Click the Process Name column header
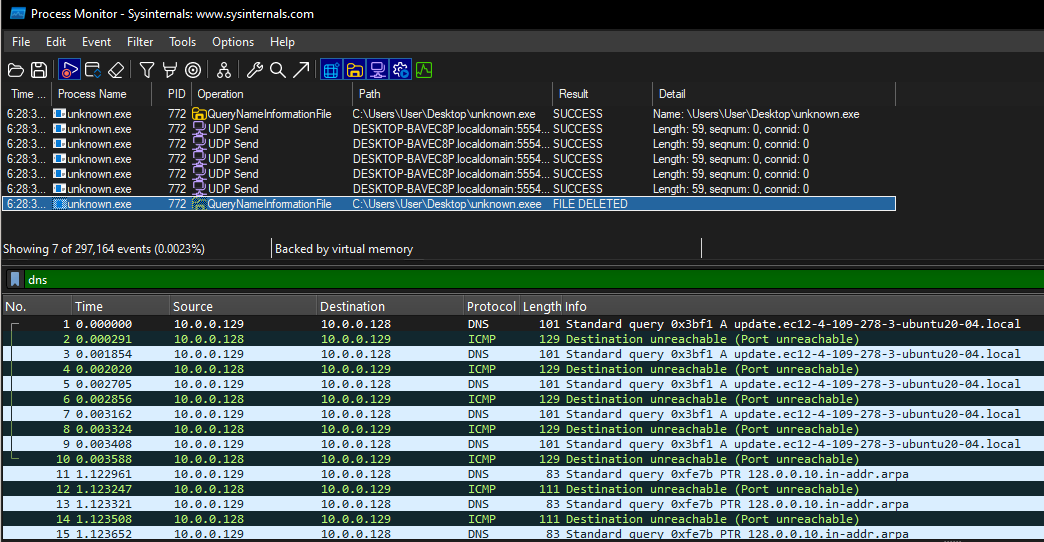This screenshot has height=542, width=1044. point(92,94)
